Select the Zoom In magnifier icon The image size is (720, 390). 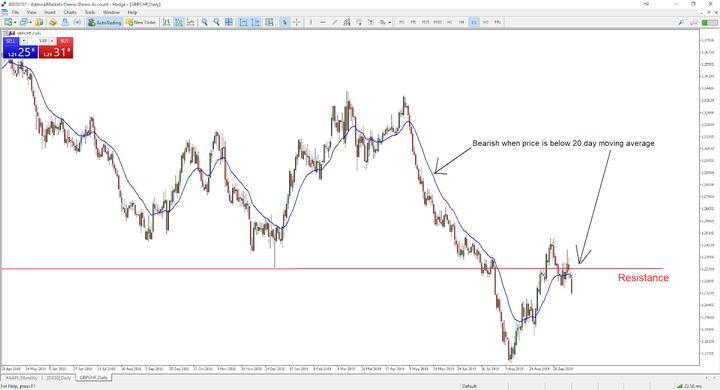pos(205,22)
